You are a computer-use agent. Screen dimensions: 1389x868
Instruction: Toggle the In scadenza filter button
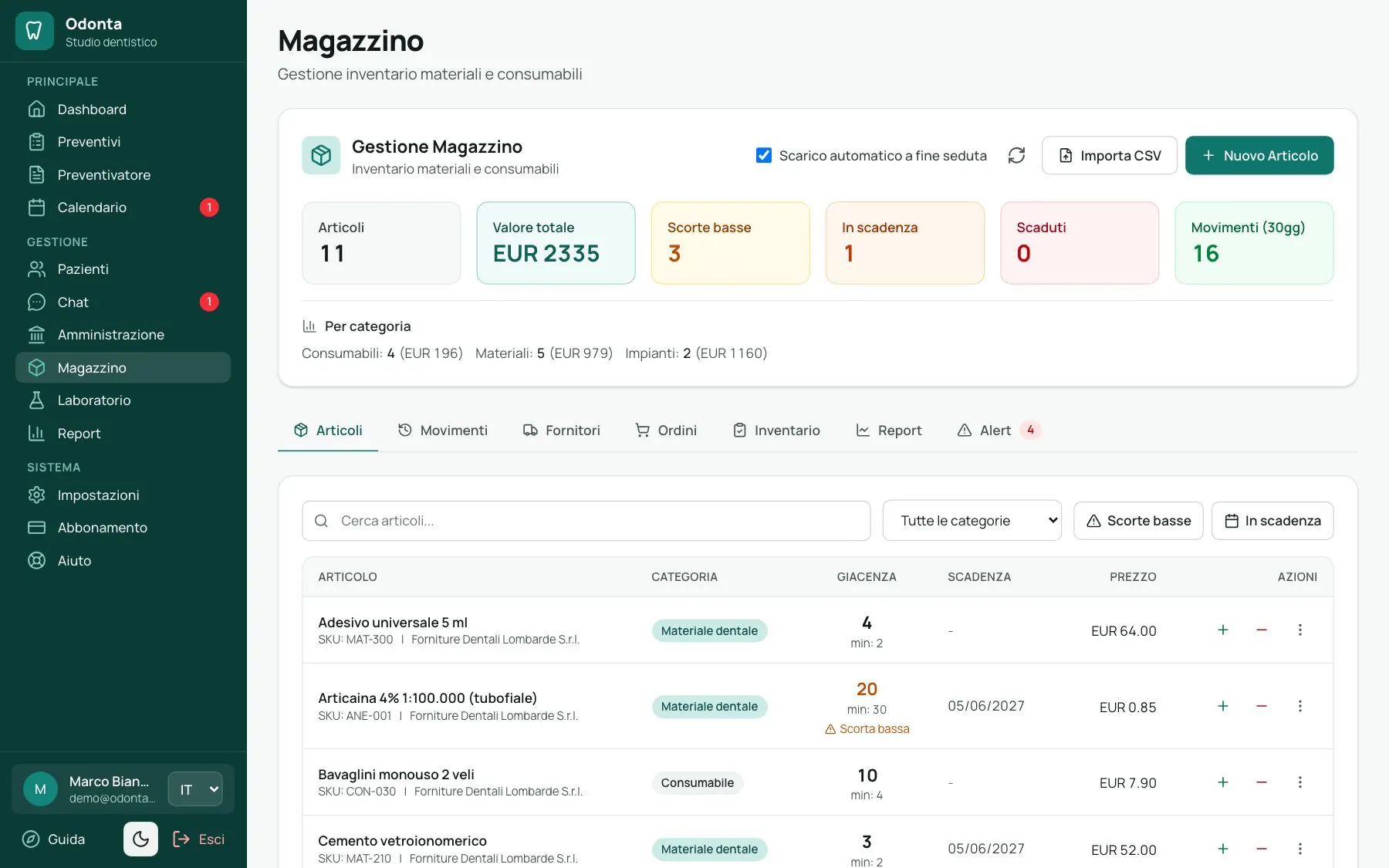point(1272,521)
